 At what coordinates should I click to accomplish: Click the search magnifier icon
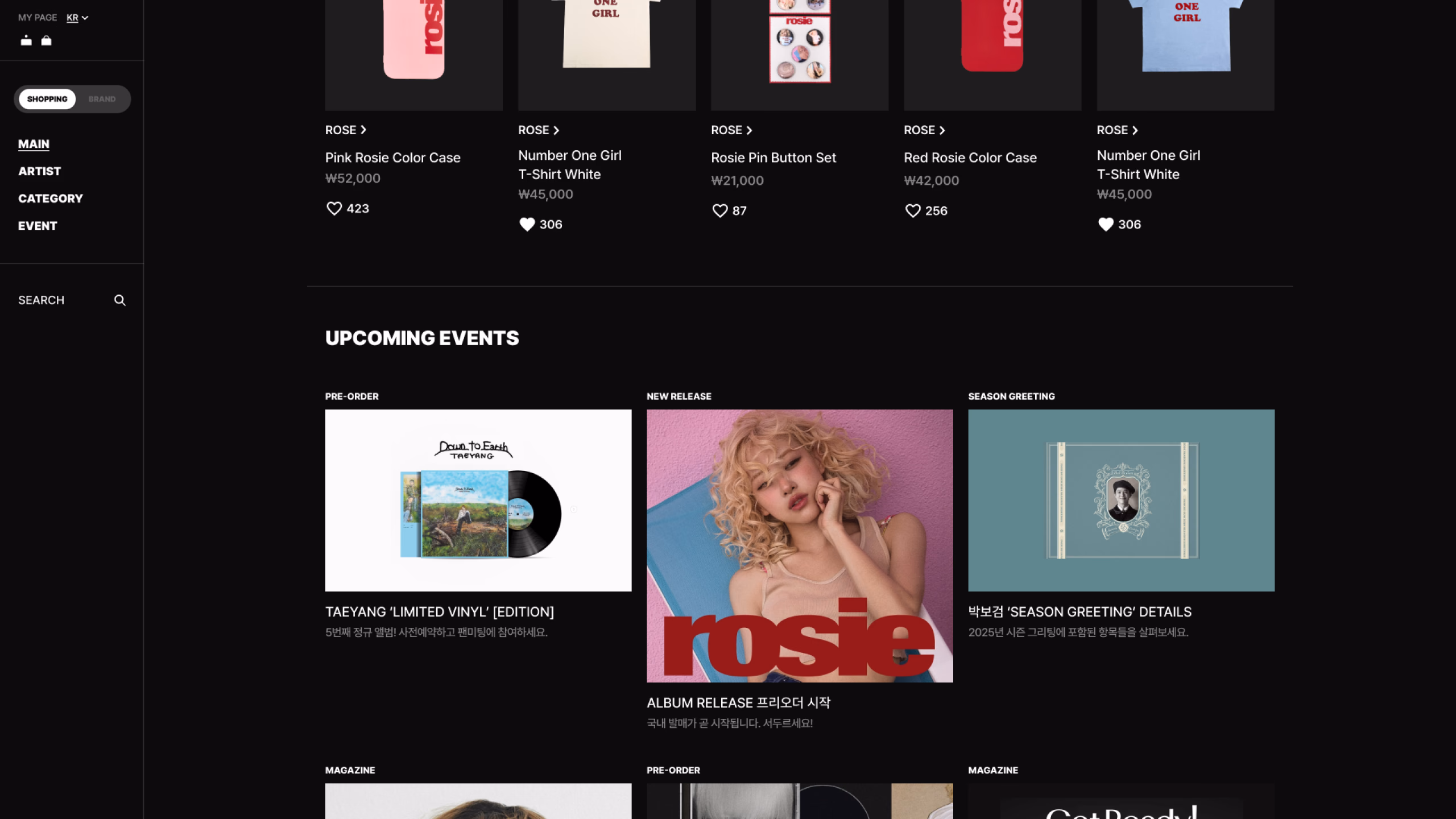[x=119, y=300]
